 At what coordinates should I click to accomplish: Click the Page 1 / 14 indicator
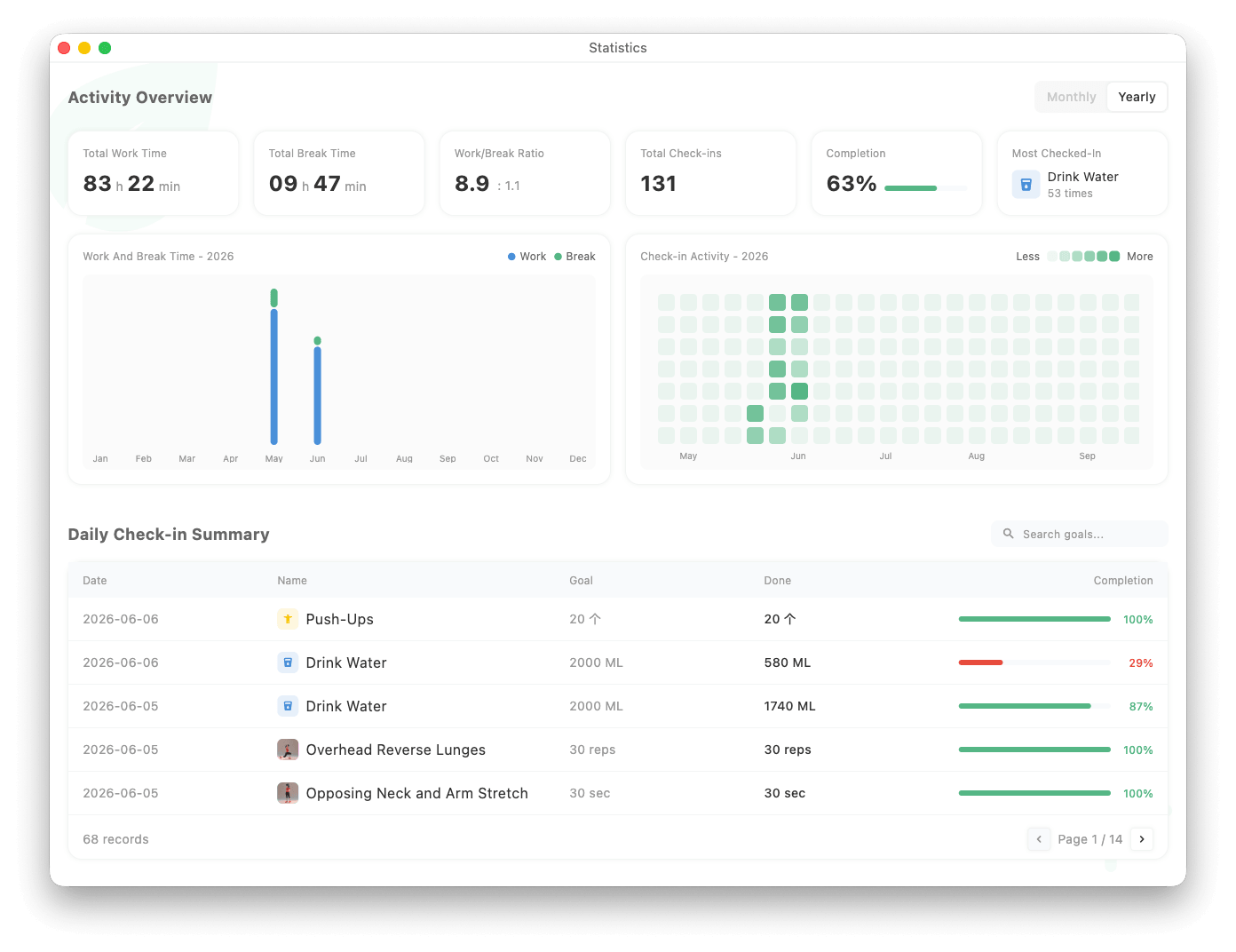tap(1090, 839)
